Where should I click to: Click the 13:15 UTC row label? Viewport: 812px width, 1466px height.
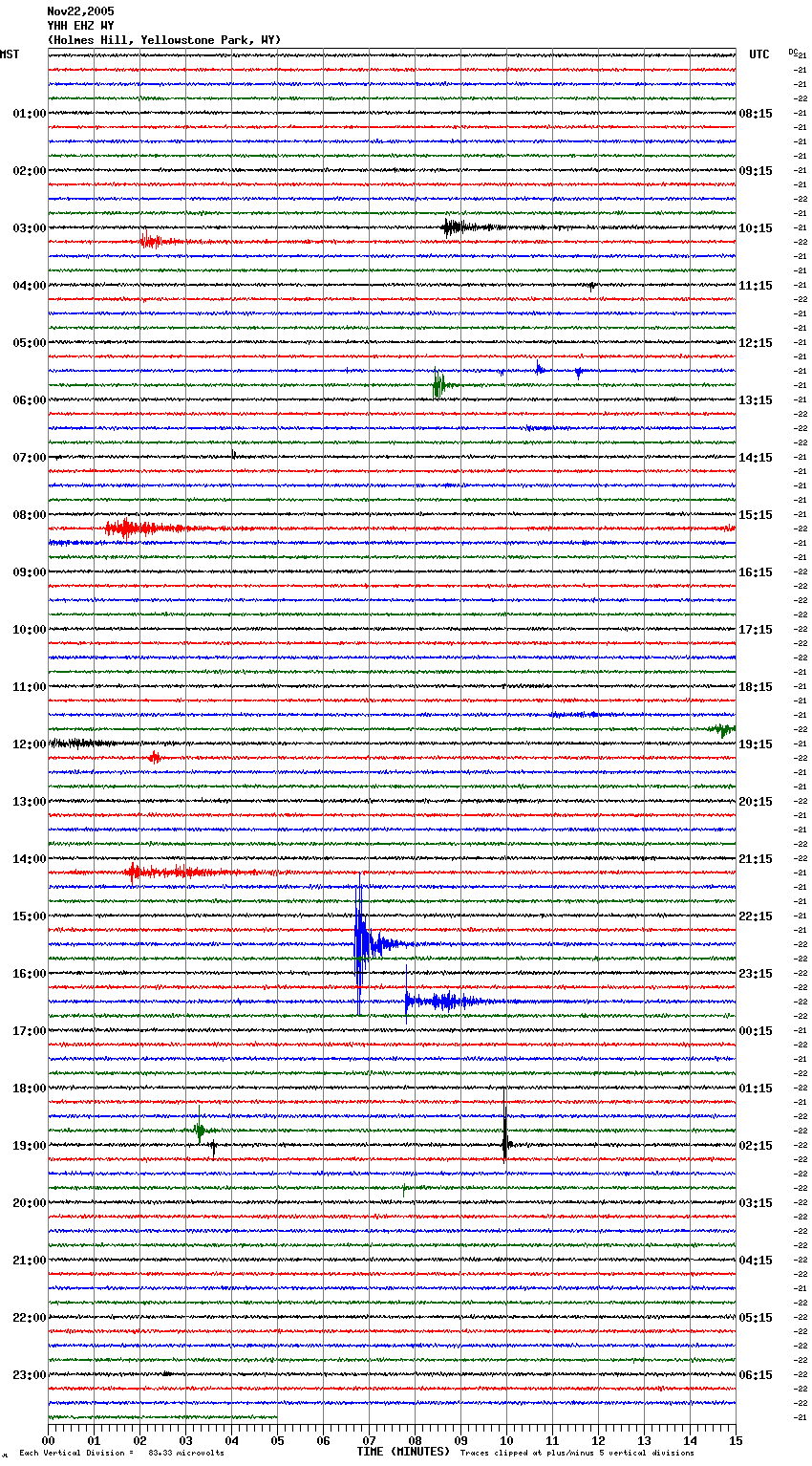tap(756, 400)
